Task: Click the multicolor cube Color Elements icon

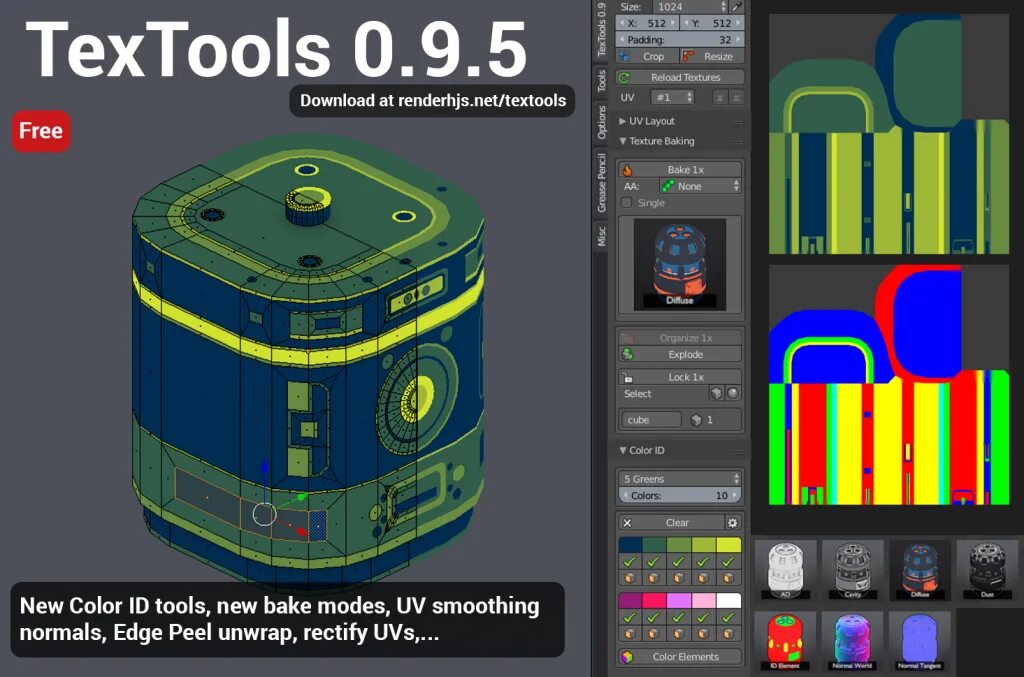Action: click(627, 657)
